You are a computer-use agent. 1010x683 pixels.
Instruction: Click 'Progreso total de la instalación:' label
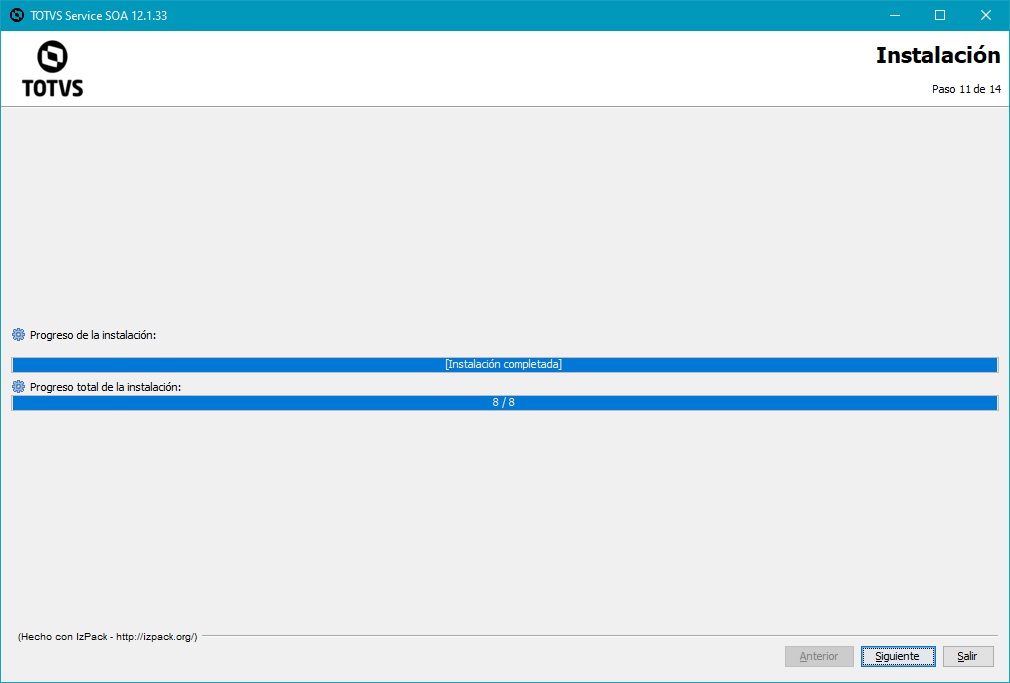(105, 387)
